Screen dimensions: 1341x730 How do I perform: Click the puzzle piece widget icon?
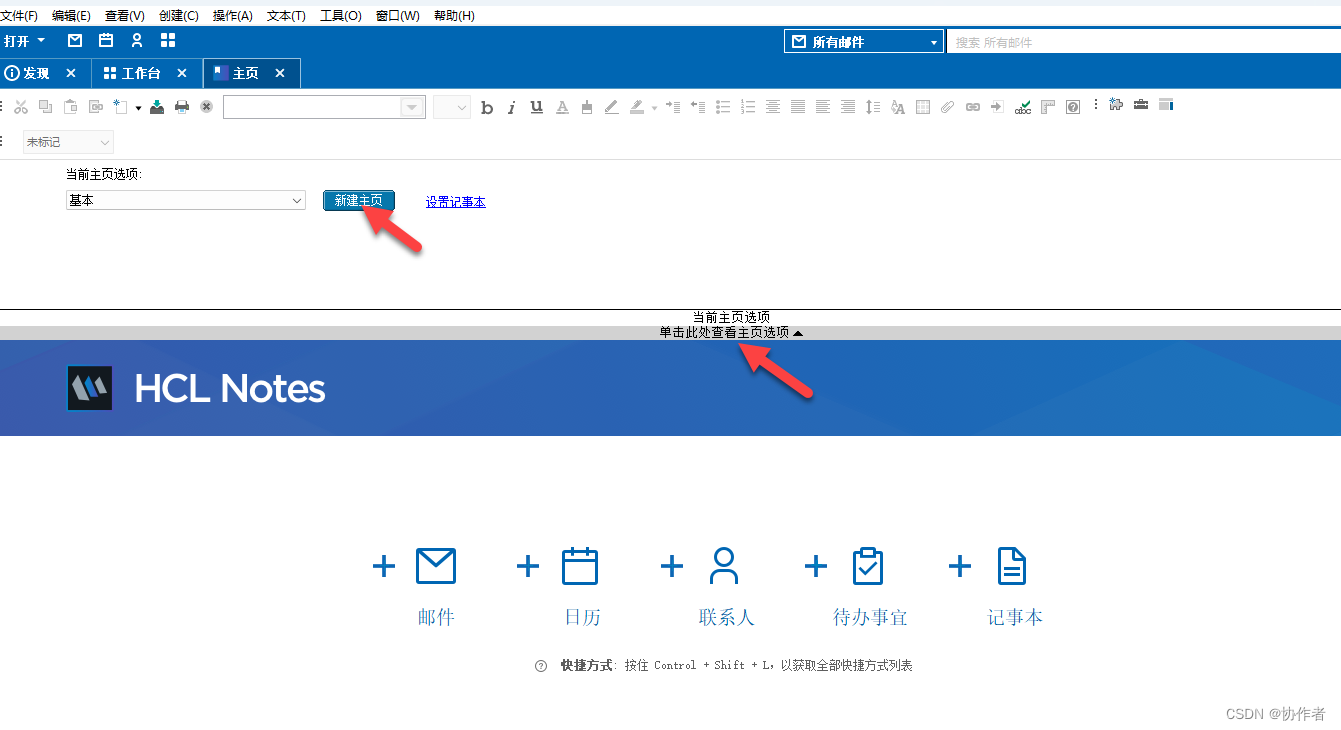pos(1115,104)
